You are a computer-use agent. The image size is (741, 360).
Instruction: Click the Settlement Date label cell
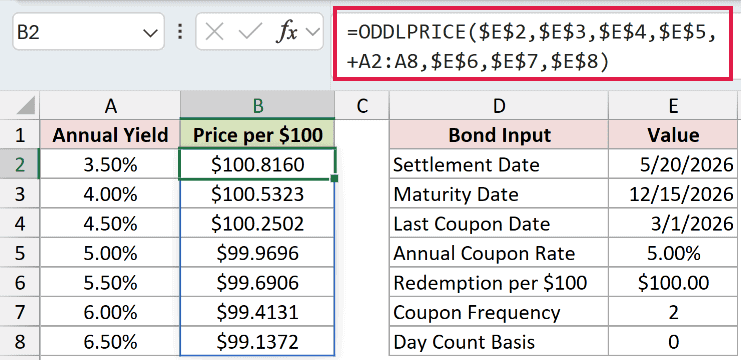pyautogui.click(x=499, y=164)
